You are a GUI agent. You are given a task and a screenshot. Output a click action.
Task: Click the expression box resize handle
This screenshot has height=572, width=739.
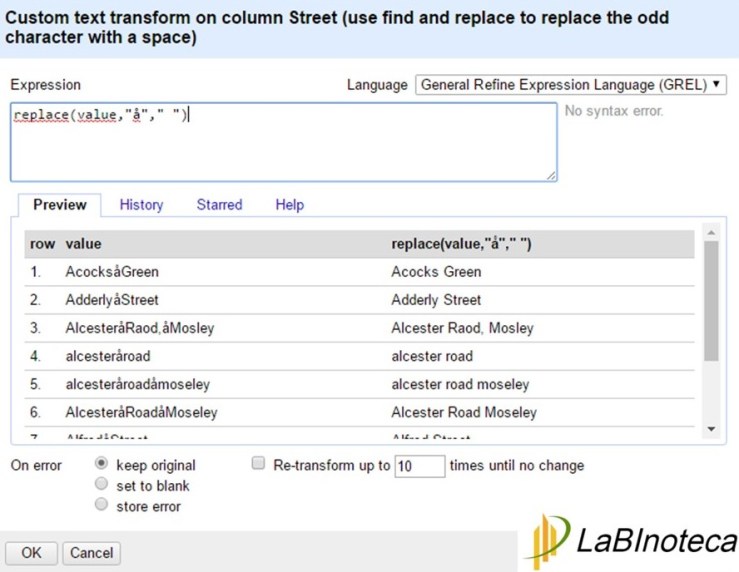click(552, 175)
